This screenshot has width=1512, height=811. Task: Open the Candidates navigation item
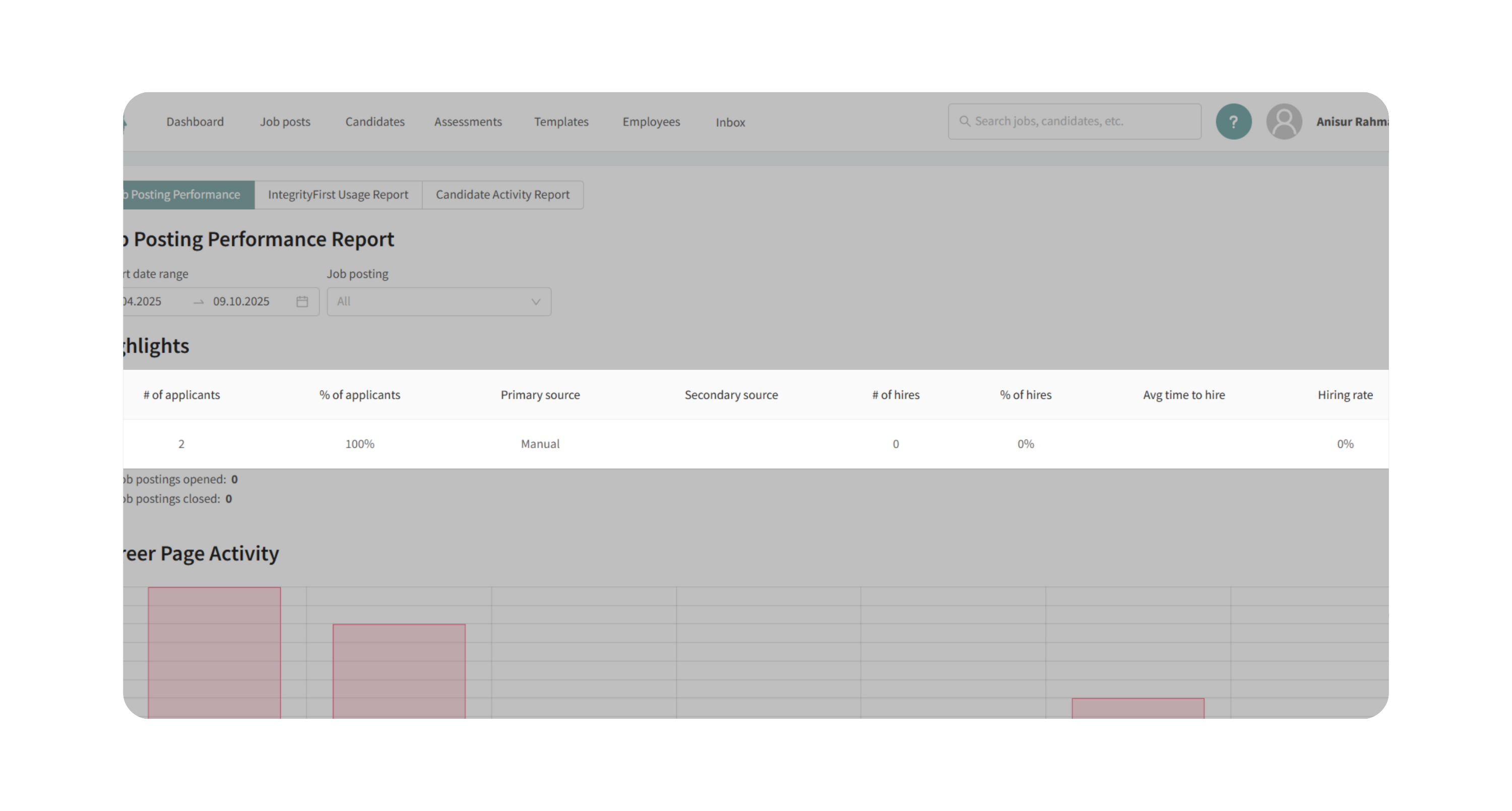coord(375,122)
